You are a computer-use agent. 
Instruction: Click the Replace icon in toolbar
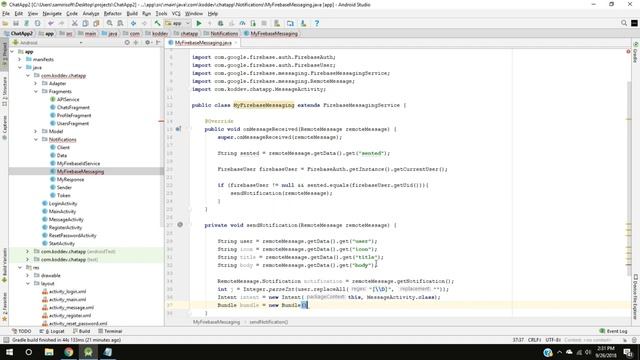coord(120,23)
